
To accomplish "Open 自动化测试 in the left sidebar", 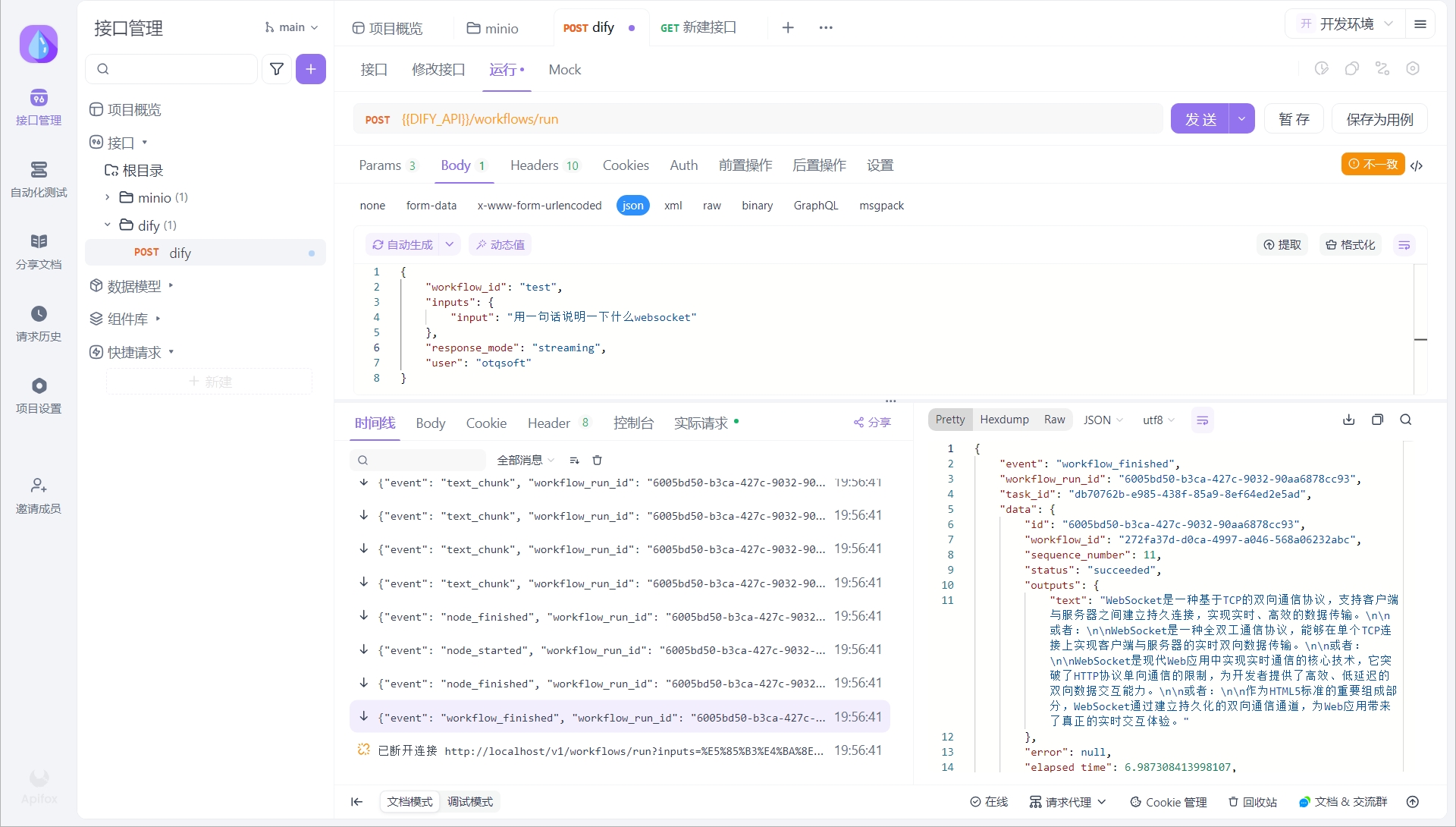I will coord(39,179).
